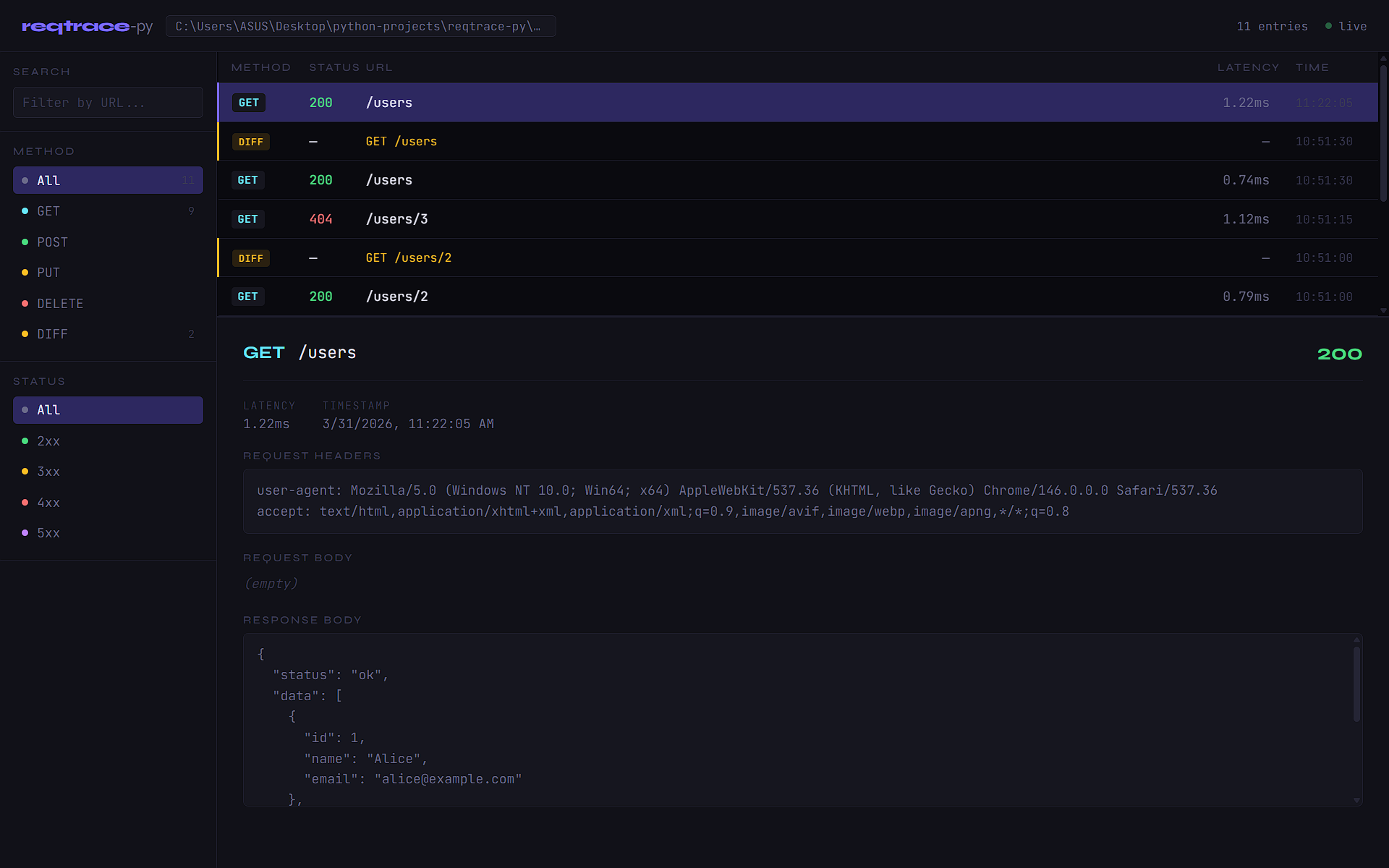This screenshot has width=1389, height=868.
Task: Filter entries by PUT method
Action: [x=108, y=273]
